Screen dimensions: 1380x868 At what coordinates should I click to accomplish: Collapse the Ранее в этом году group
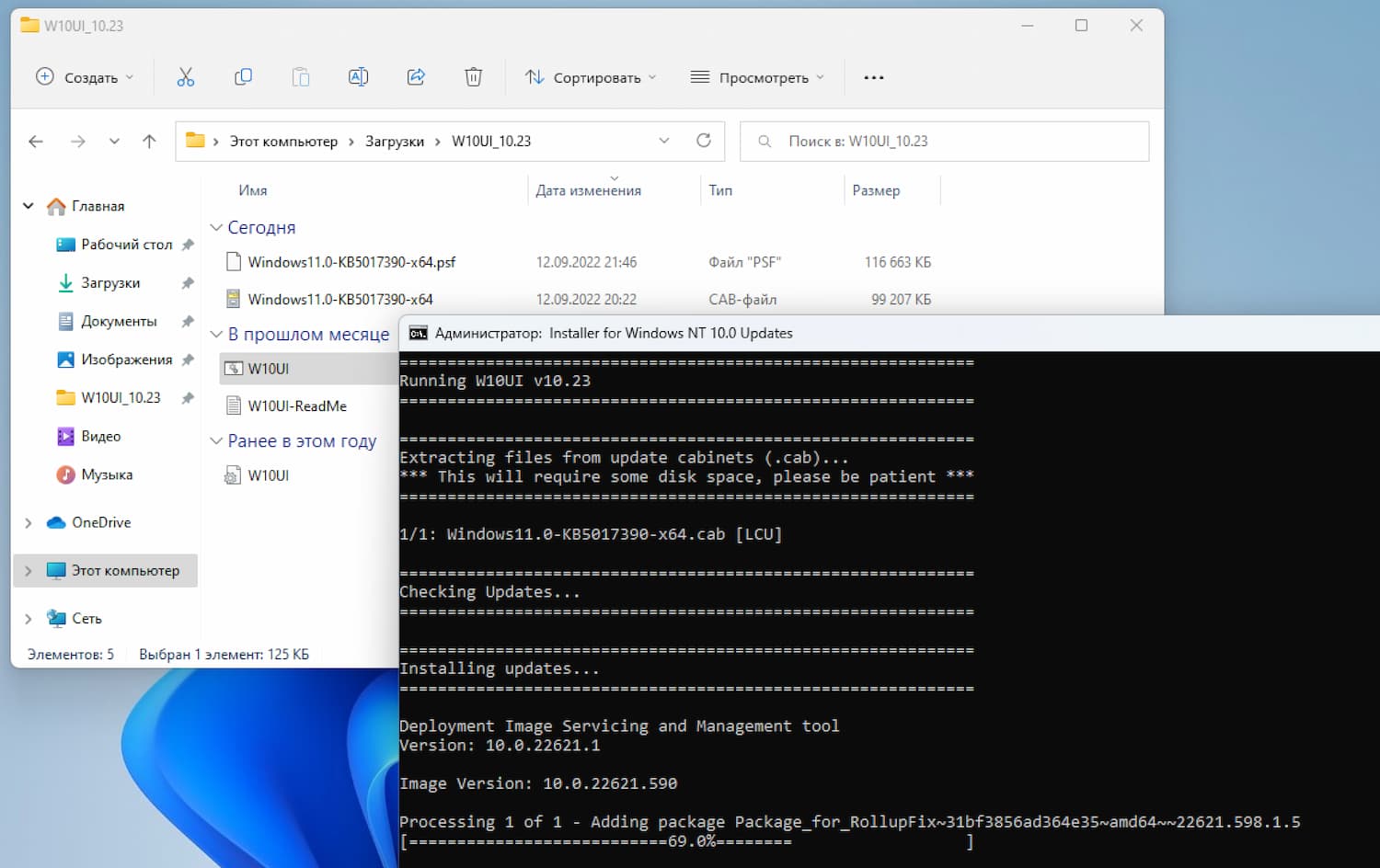[216, 441]
